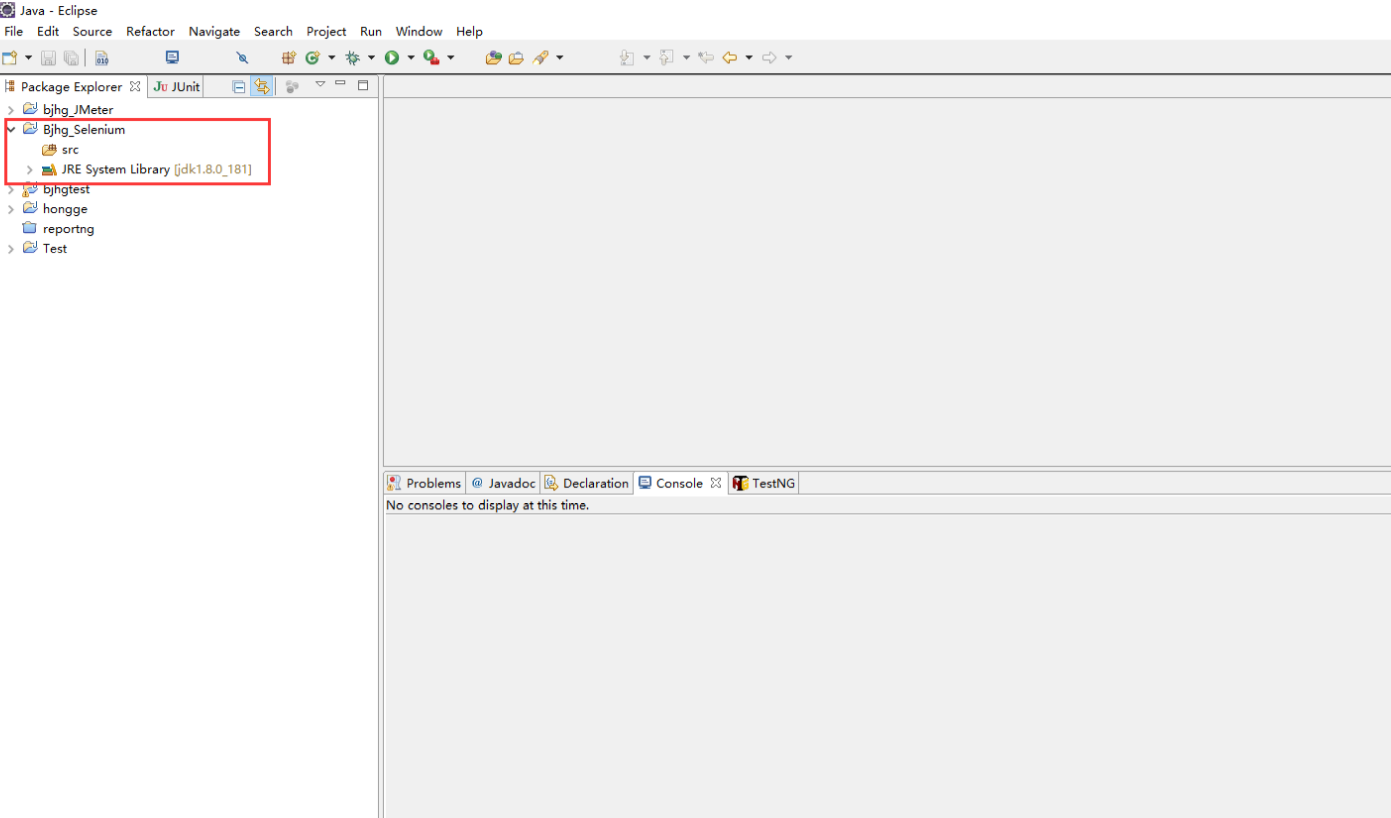Open the Navigate menu
Viewport: 1391px width, 818px height.
tap(214, 31)
